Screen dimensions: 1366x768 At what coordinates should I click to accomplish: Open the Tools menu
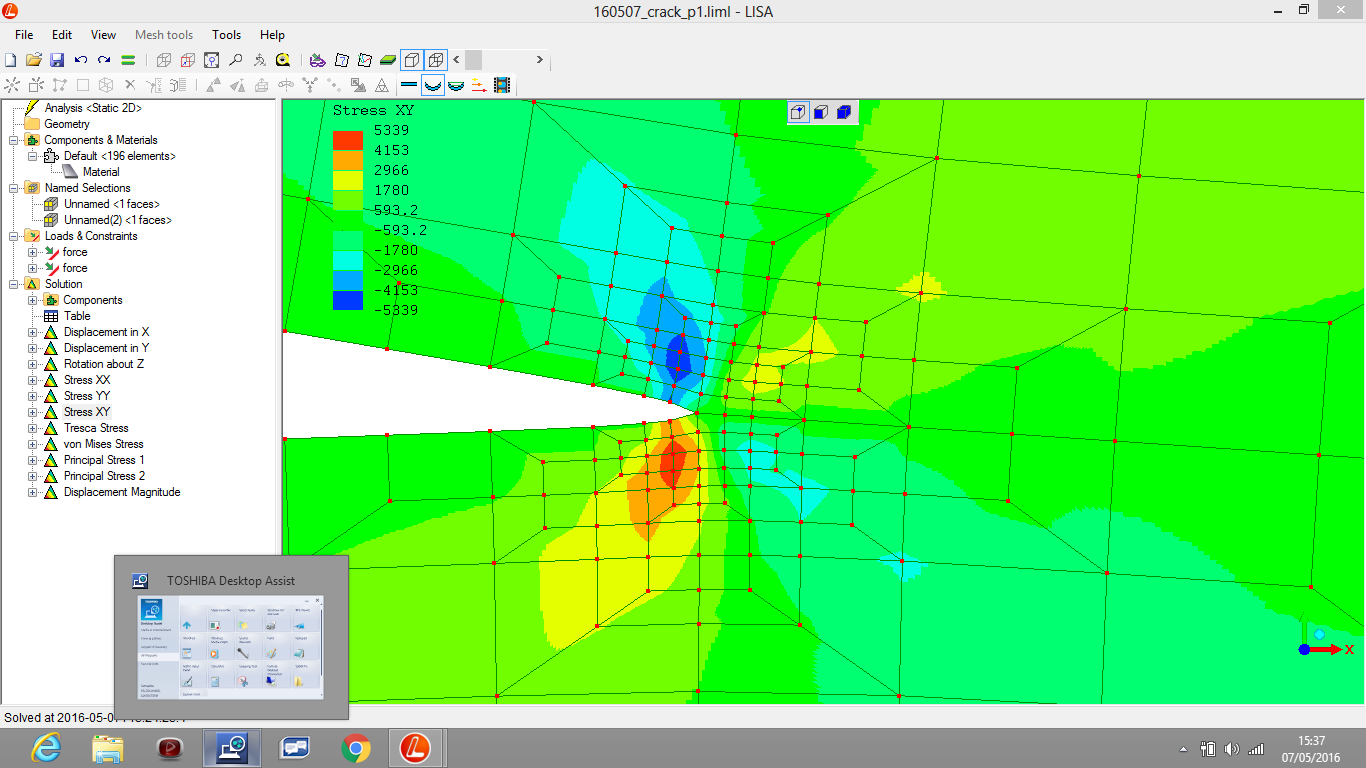tap(226, 35)
